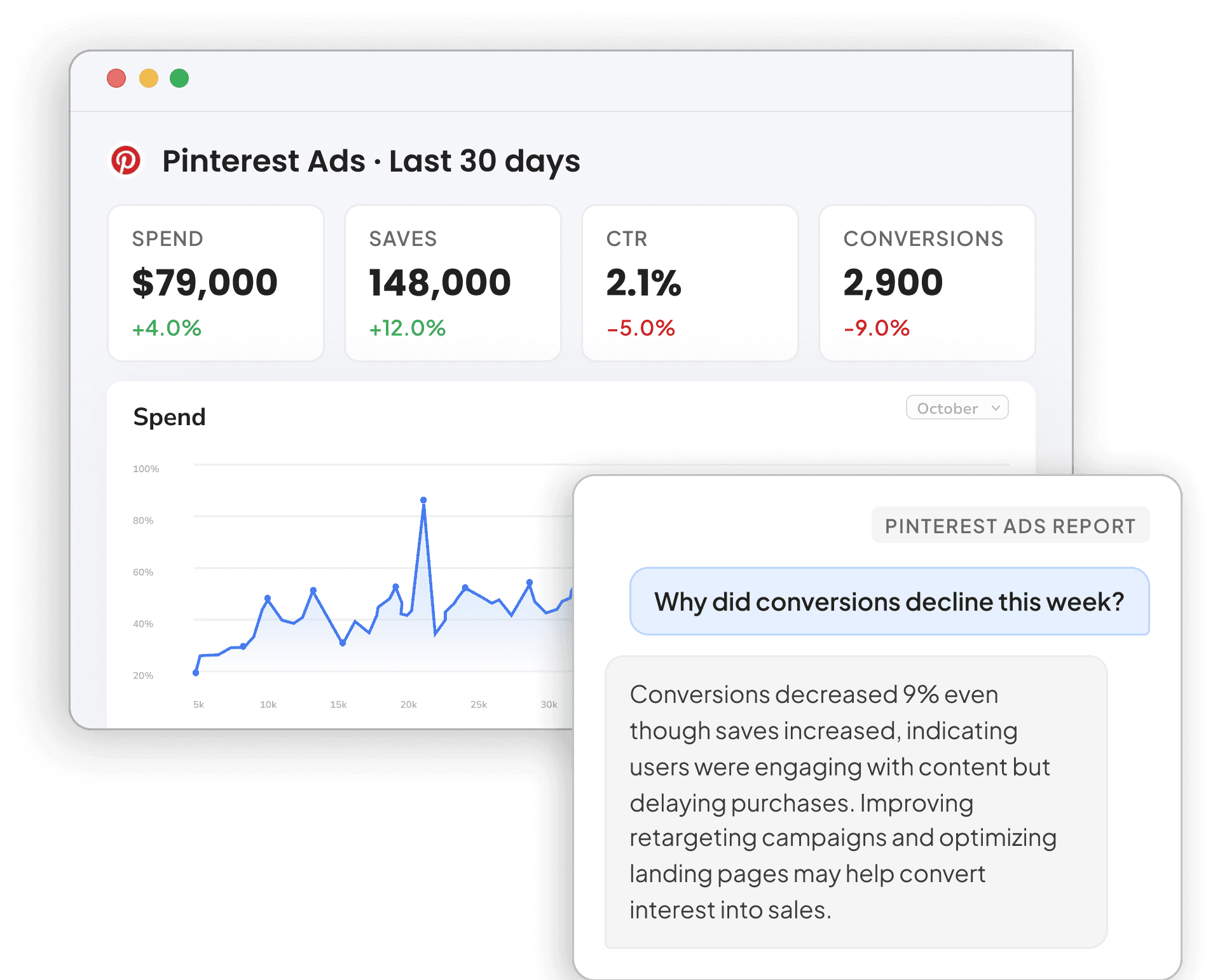1213x980 pixels.
Task: Click the green maximize window dot
Action: [179, 78]
